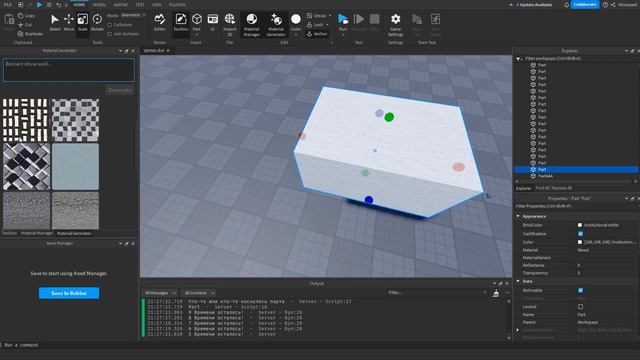This screenshot has height=360, width=640.
Task: Click the Group button
Action: click(316, 16)
